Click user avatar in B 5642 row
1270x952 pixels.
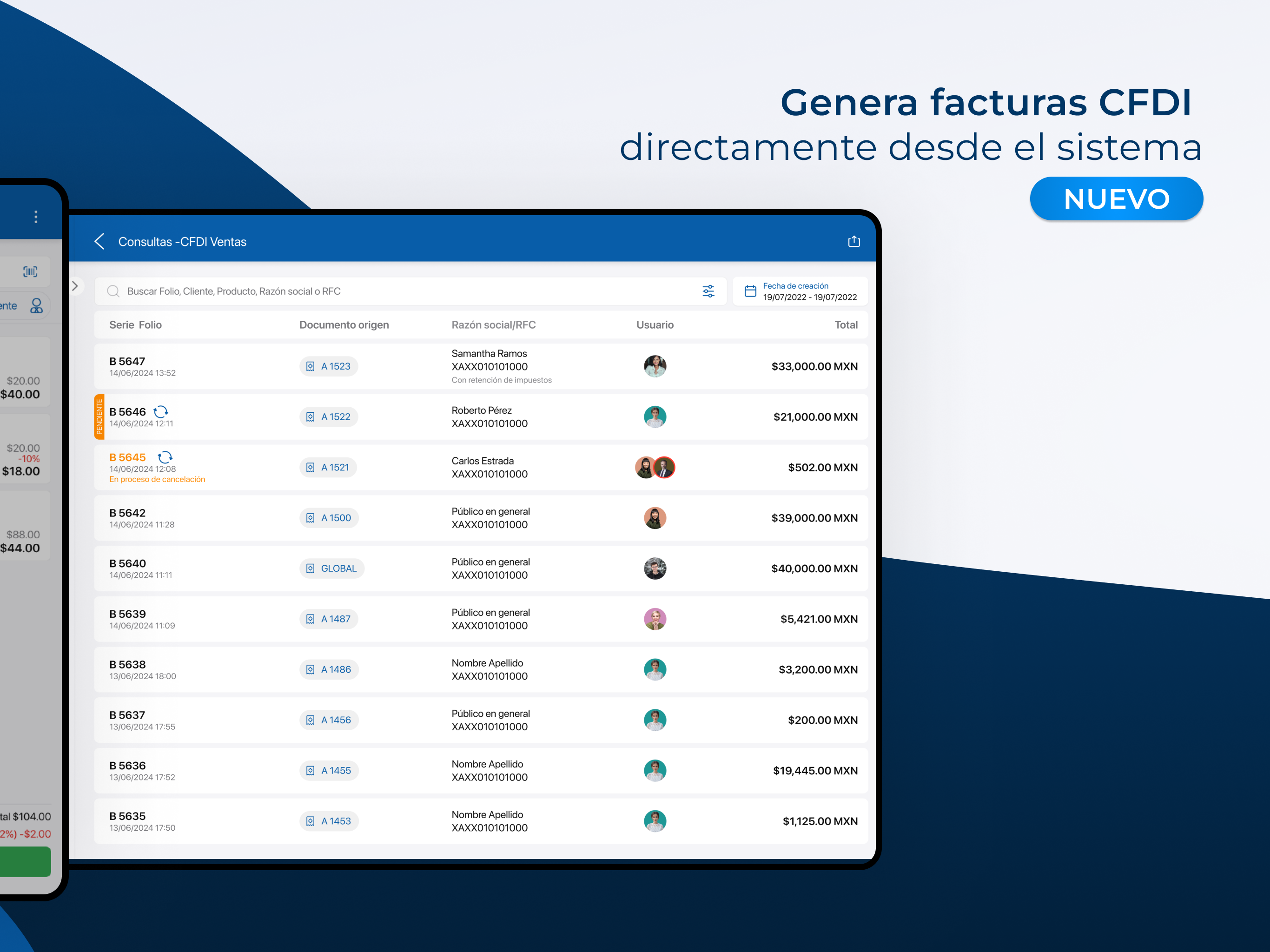coord(655,518)
